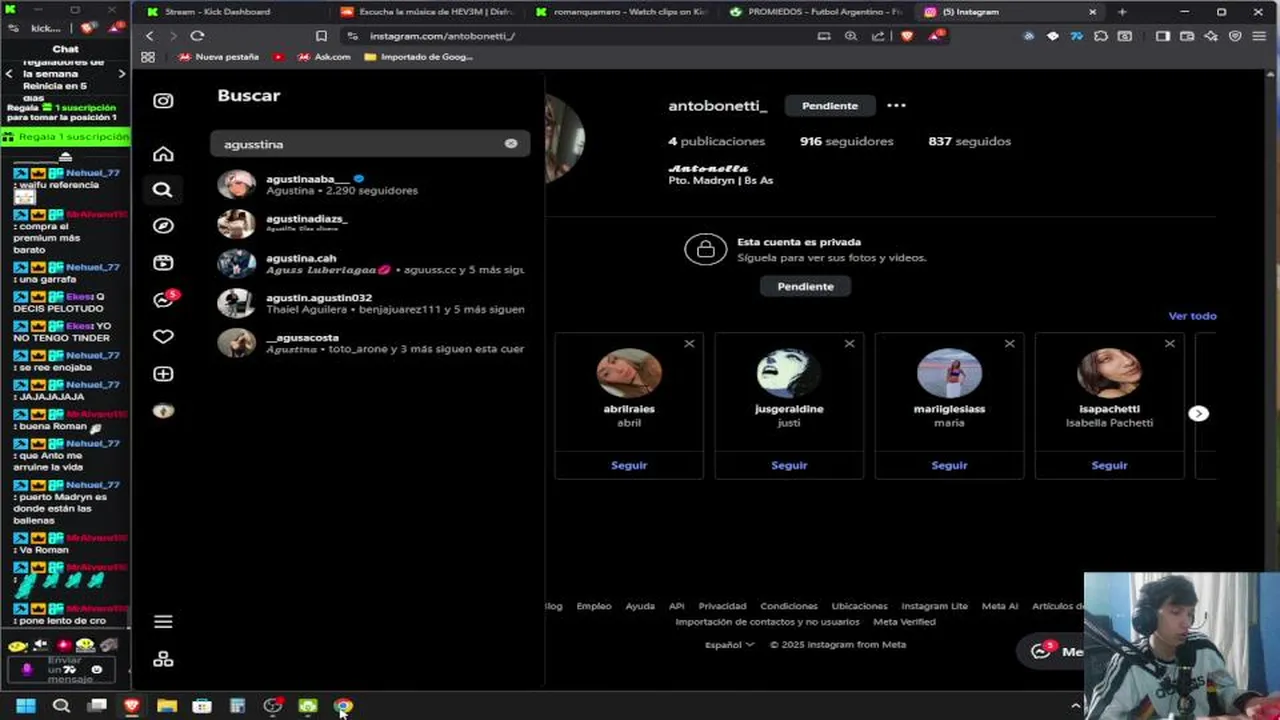Open Calculator from taskbar
1280x720 pixels.
click(237, 706)
